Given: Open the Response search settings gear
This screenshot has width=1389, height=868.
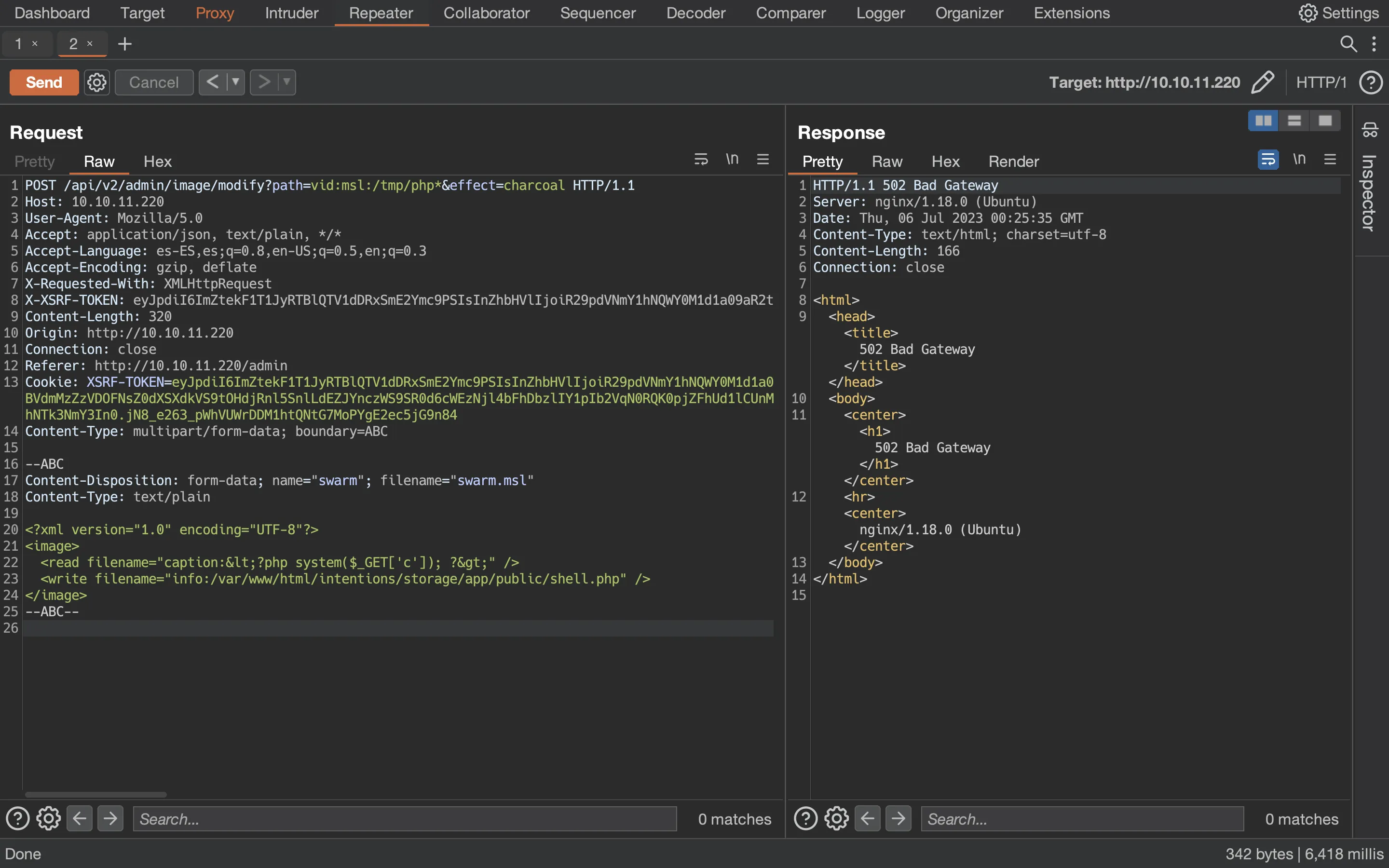Looking at the screenshot, I should coord(837,819).
